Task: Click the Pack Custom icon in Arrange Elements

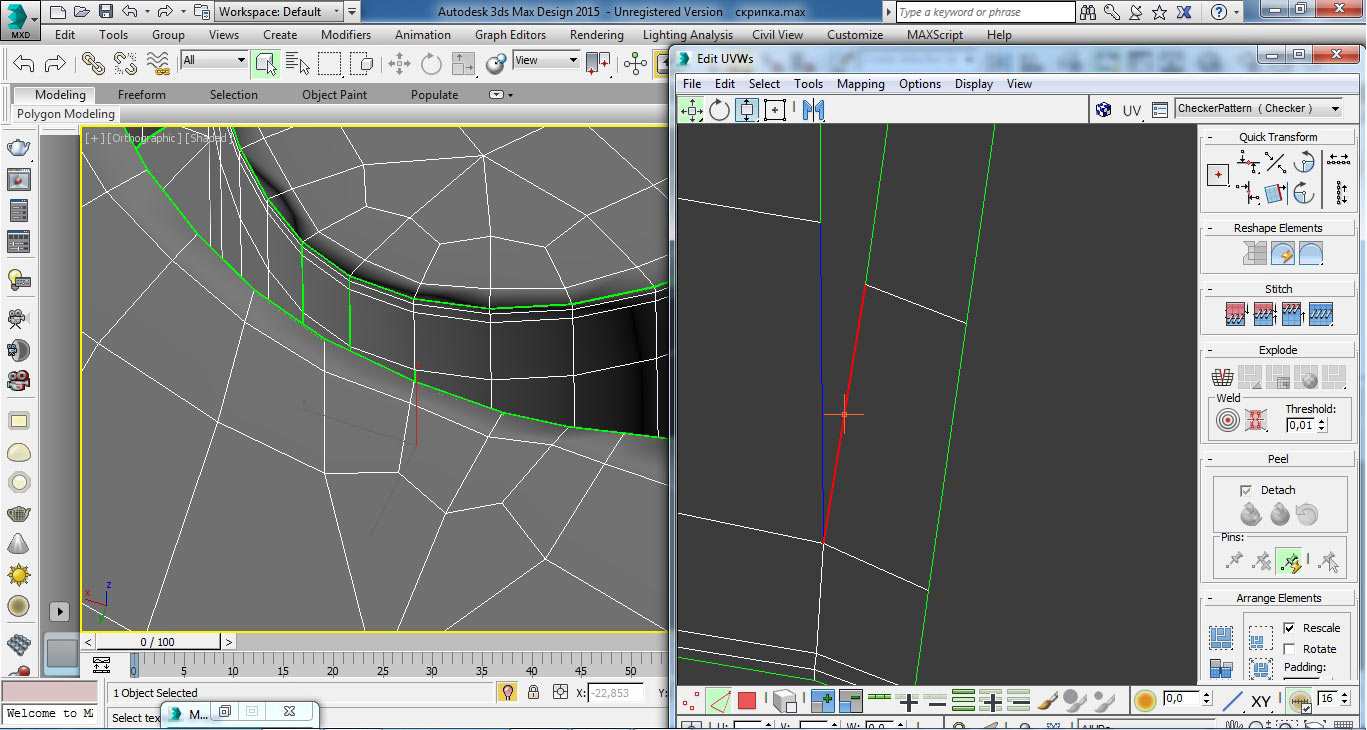Action: click(1220, 637)
